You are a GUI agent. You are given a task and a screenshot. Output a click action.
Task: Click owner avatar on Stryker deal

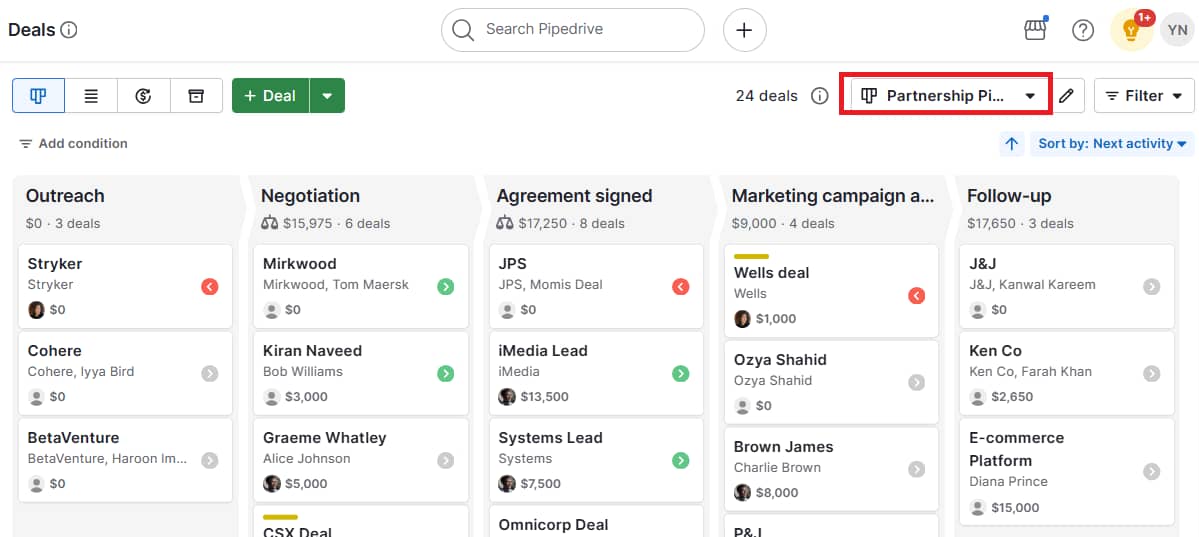[x=36, y=310]
